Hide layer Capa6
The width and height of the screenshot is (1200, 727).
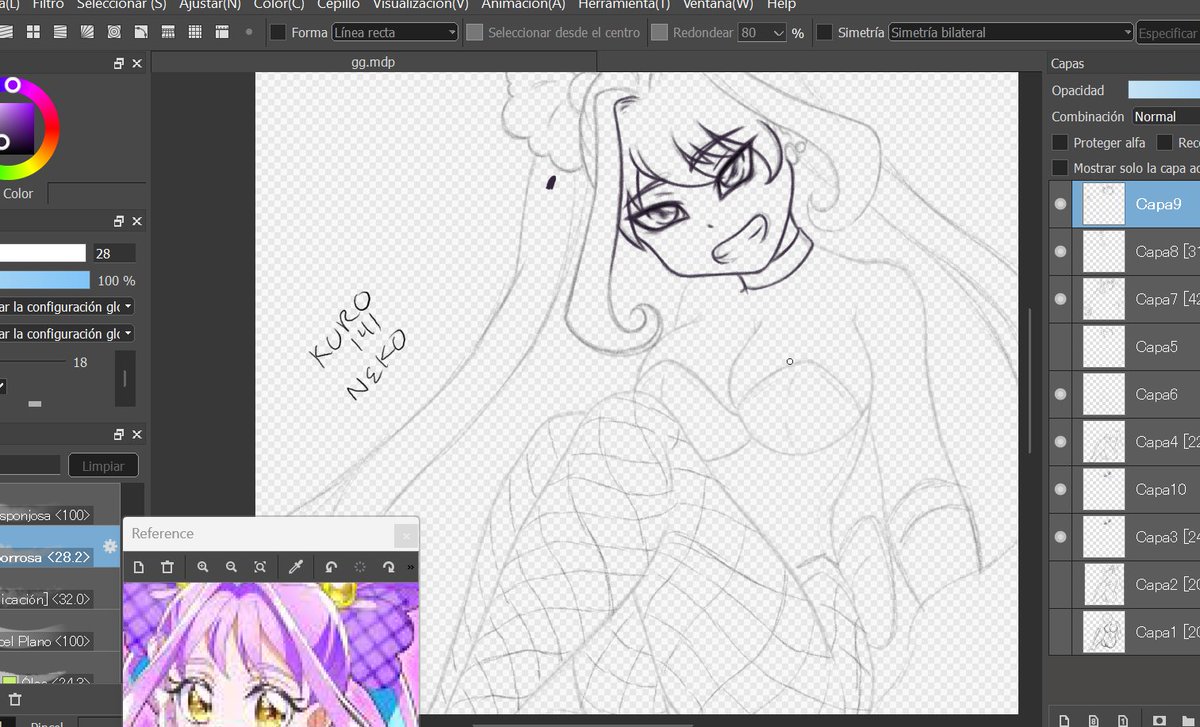click(1060, 394)
